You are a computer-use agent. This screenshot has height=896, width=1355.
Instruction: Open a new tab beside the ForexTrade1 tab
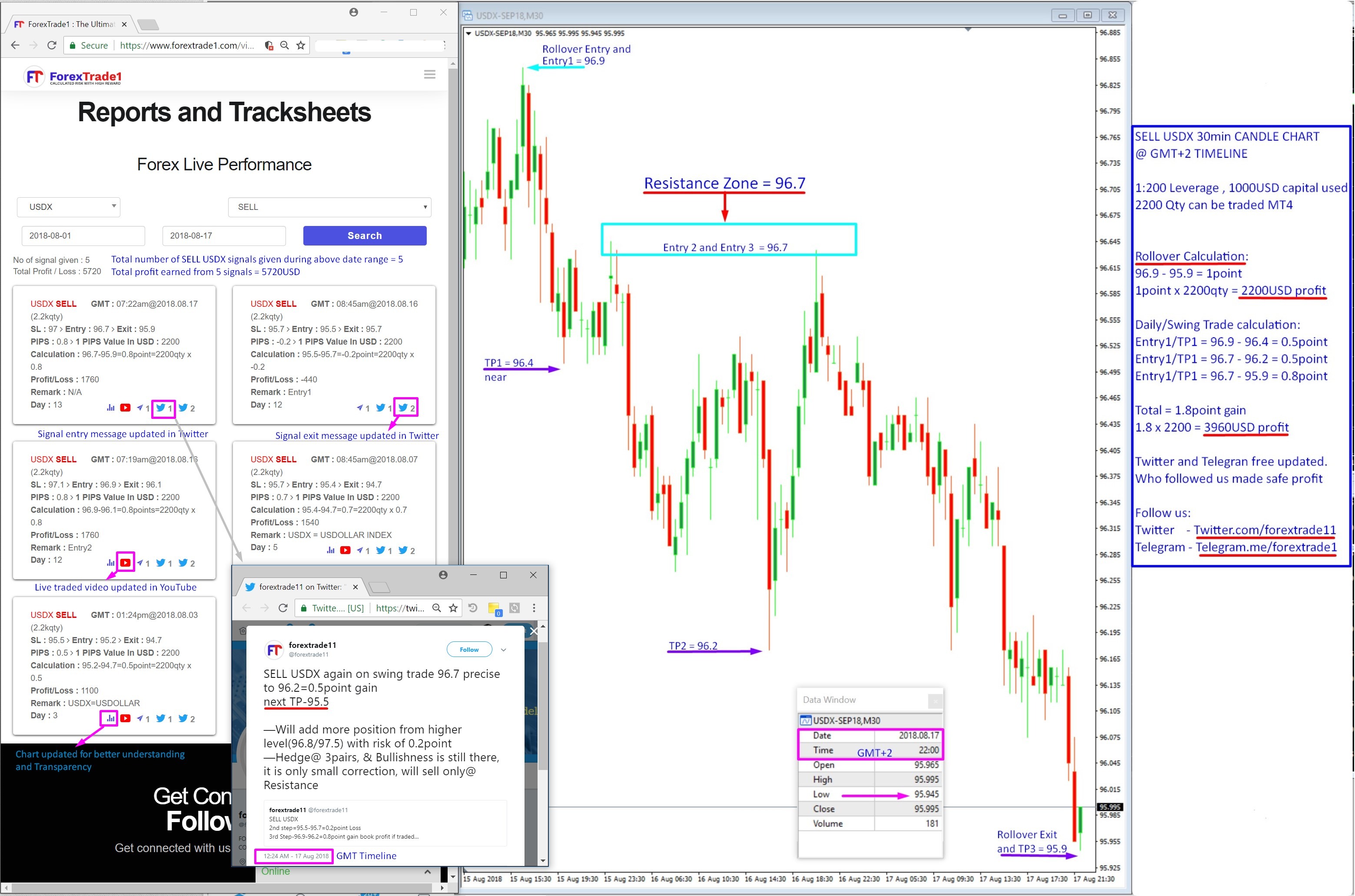[x=148, y=24]
